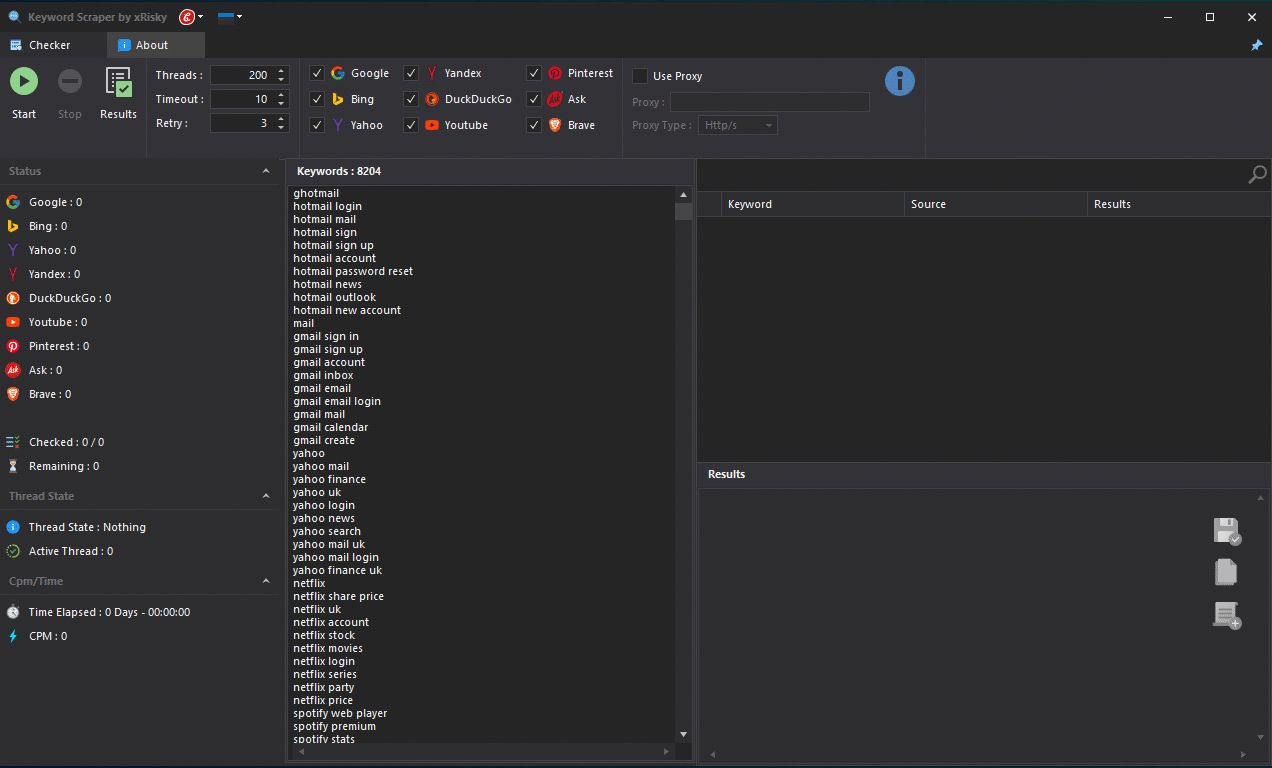Disable the DuckDuckGo engine checkbox

pyautogui.click(x=410, y=98)
